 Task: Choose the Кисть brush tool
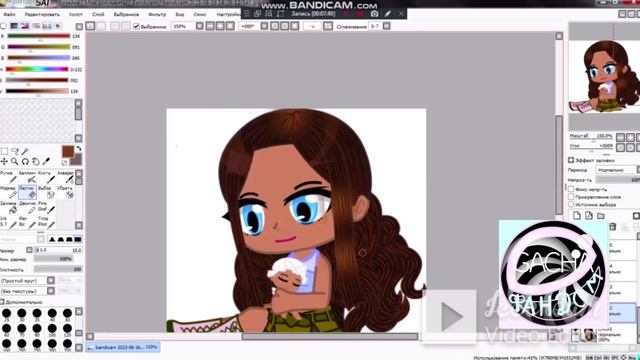point(46,177)
